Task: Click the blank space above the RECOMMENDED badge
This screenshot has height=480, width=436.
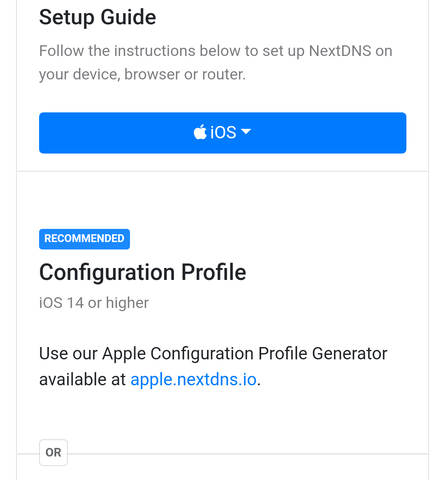Action: (x=222, y=200)
